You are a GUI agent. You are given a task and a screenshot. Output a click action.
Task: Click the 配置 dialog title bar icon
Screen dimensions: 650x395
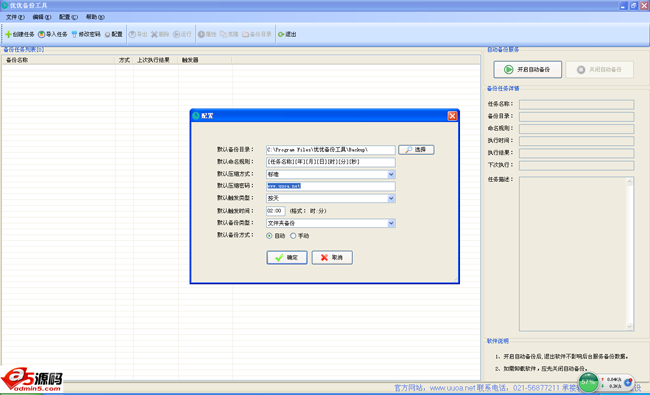click(x=196, y=116)
